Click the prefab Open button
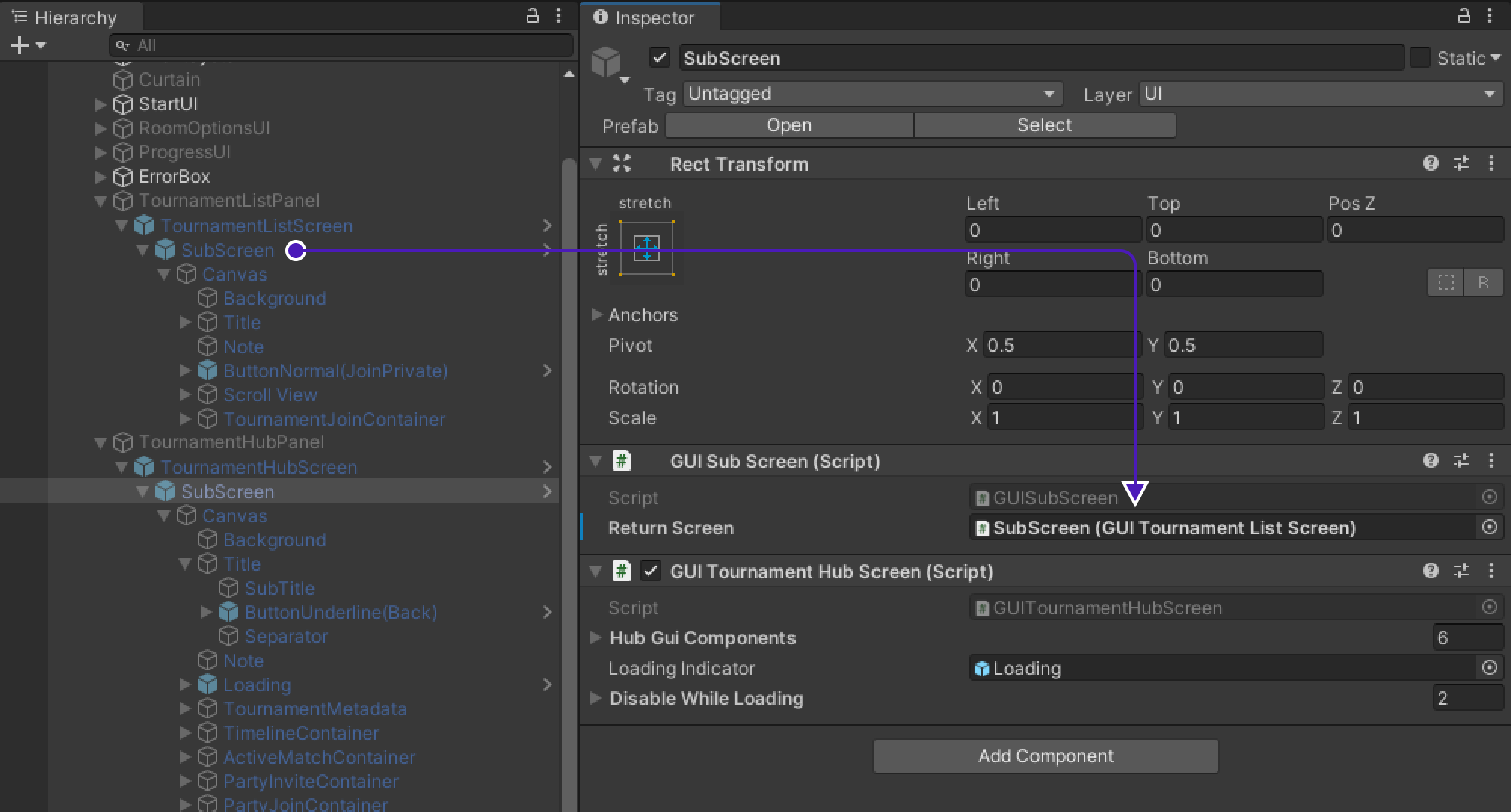This screenshot has height=812, width=1511. coord(789,125)
